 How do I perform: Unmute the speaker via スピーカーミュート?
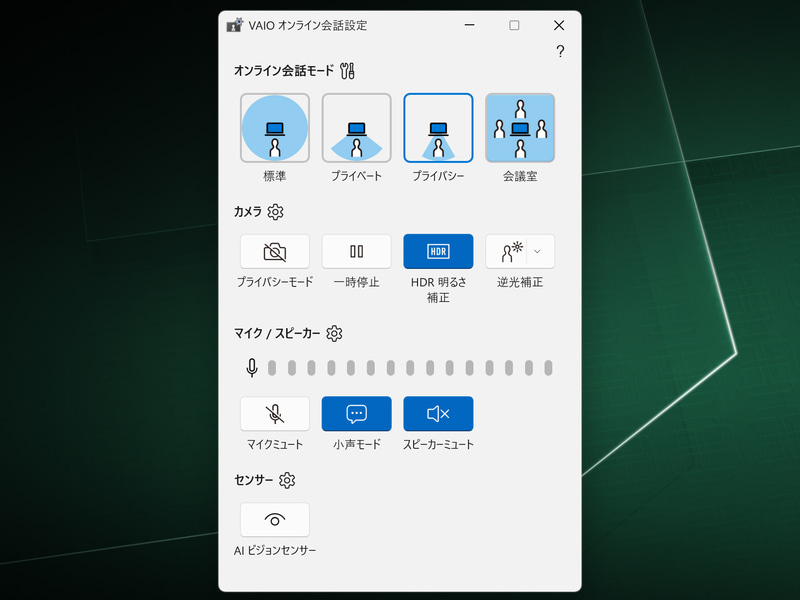[x=438, y=413]
